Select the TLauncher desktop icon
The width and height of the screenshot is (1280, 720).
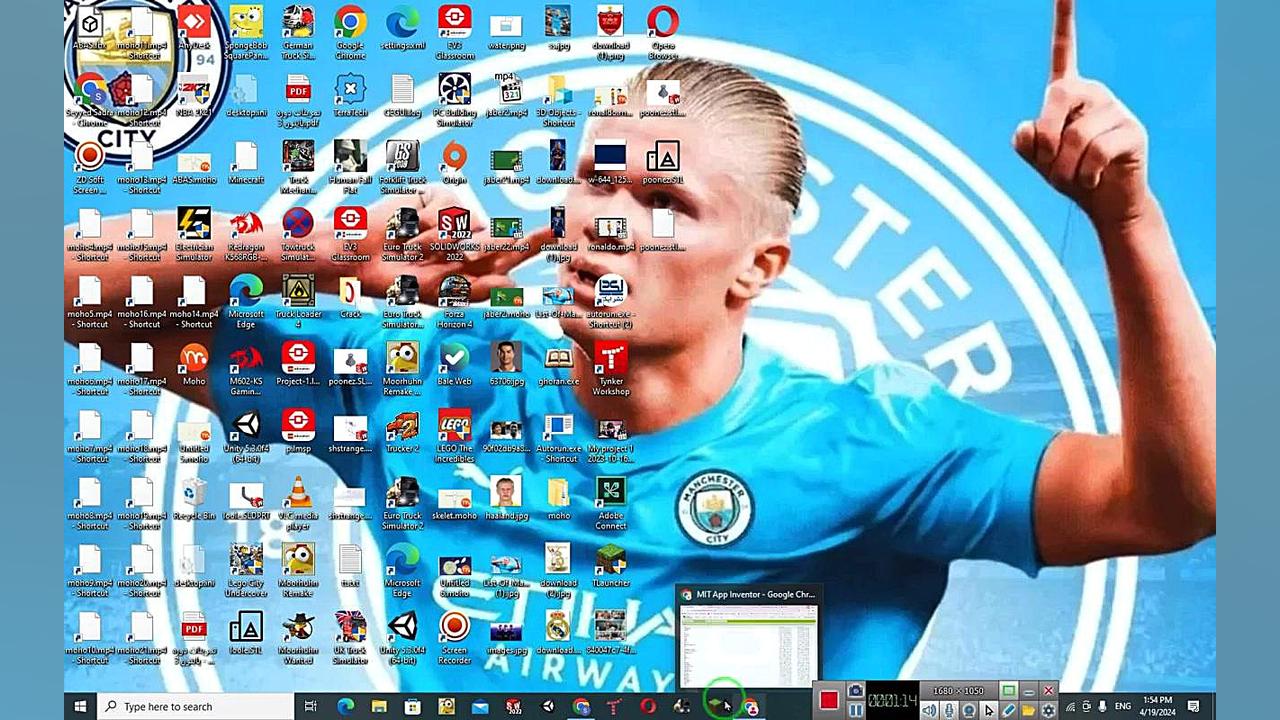pos(610,565)
